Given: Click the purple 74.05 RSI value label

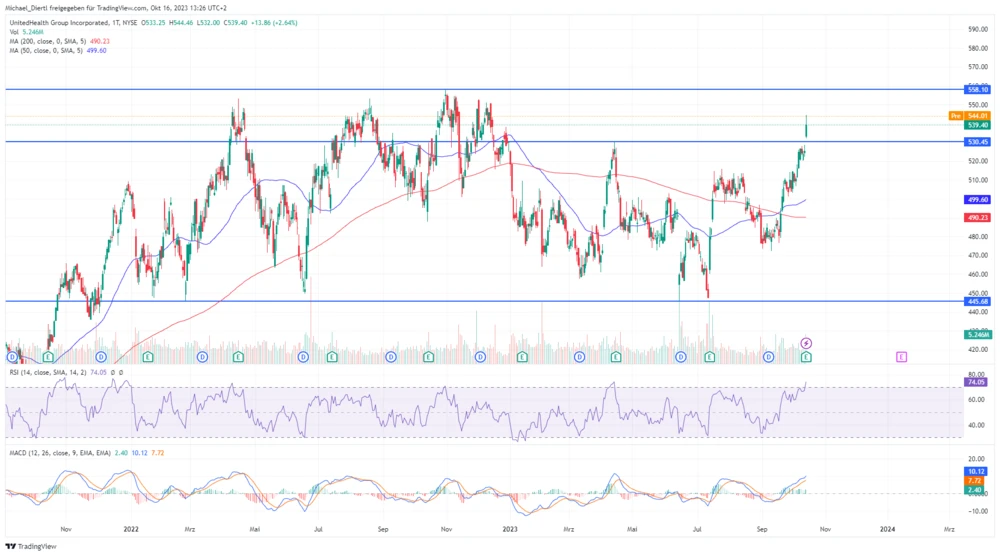Looking at the screenshot, I should point(977,382).
